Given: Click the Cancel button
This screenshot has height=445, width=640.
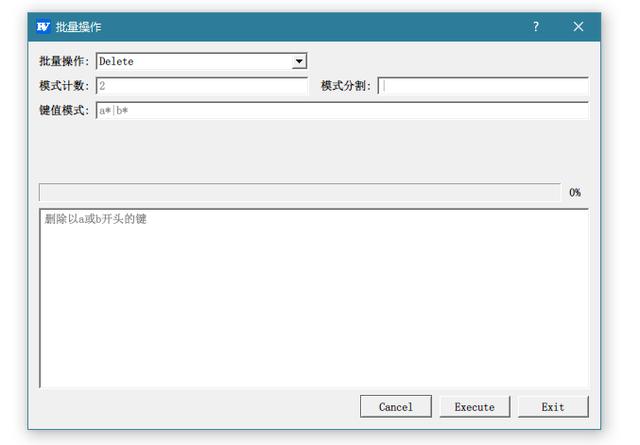Looking at the screenshot, I should click(x=396, y=407).
